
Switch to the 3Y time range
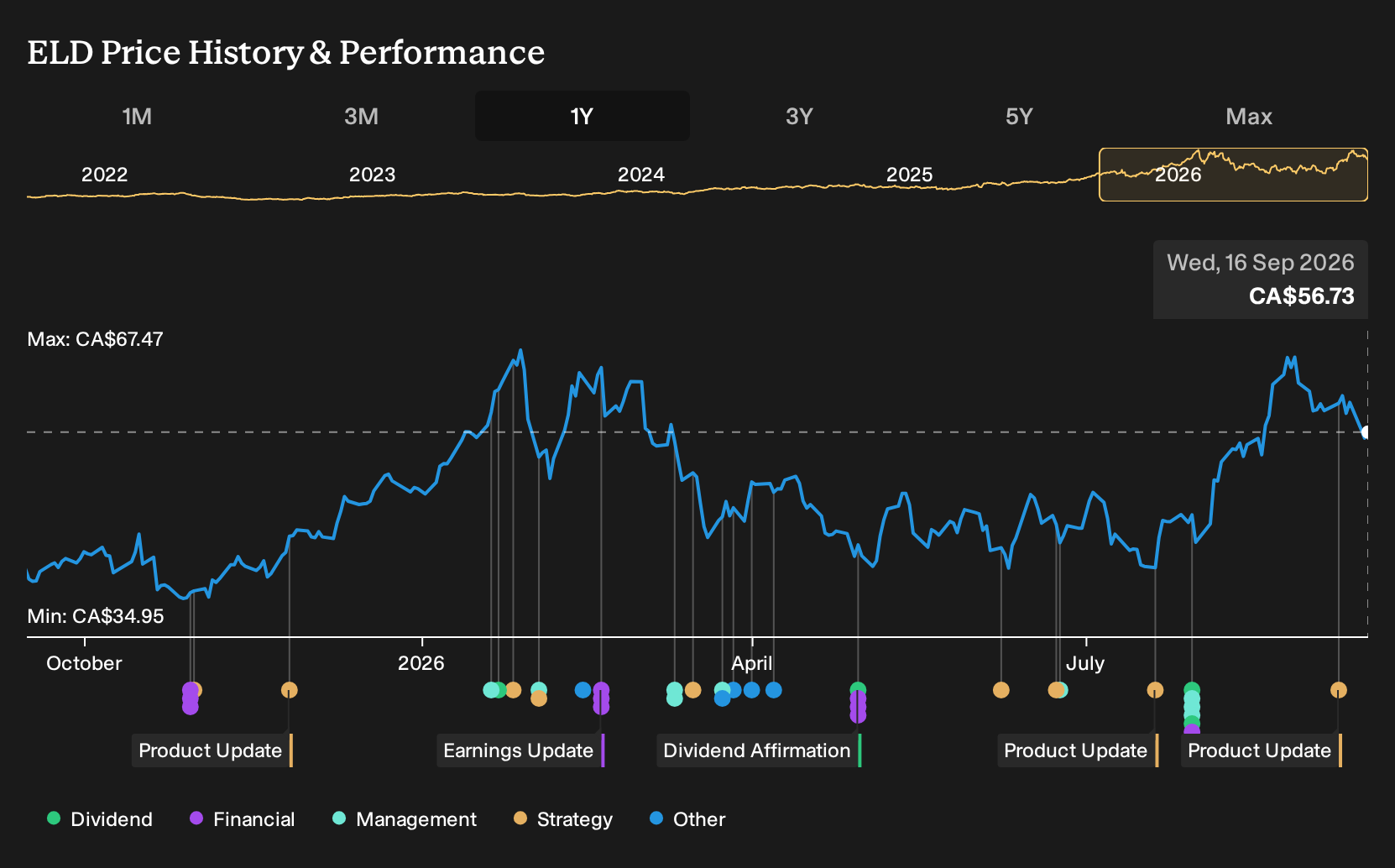[x=799, y=116]
